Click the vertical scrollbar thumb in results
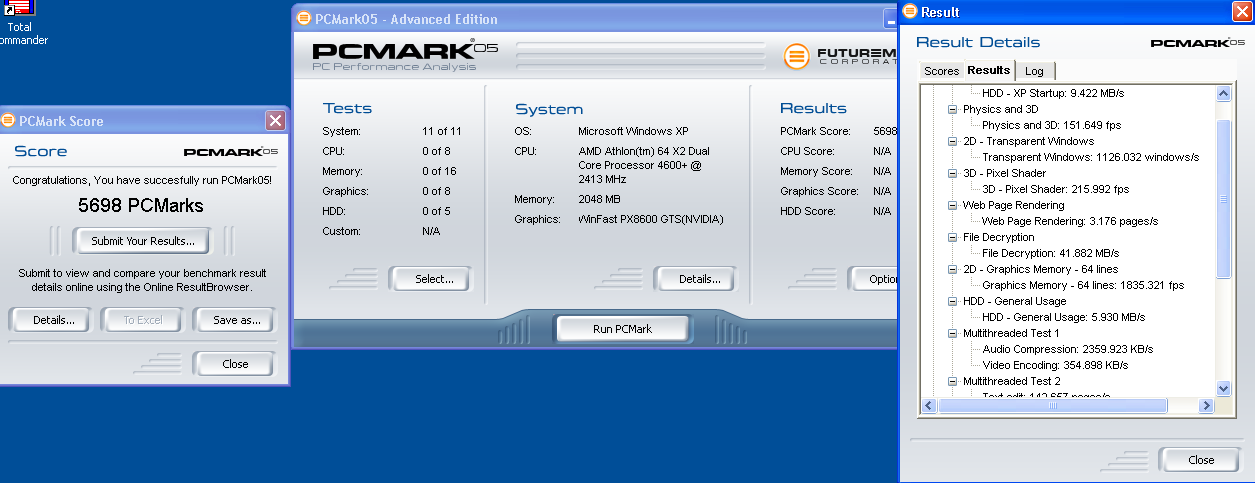Viewport: 1255px width, 483px height. [x=1223, y=199]
